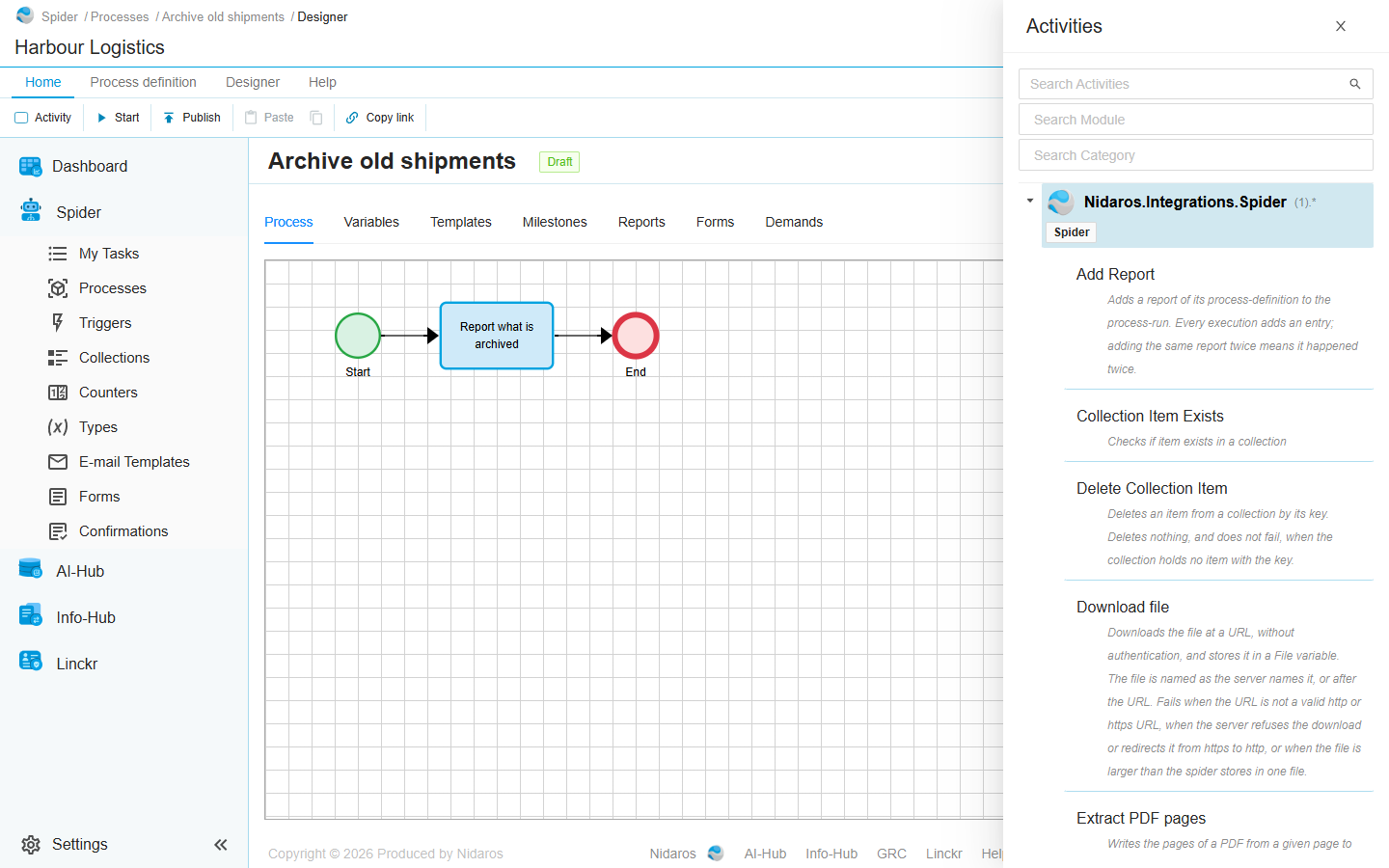Click the AI-Hub footer link
This screenshot has height=868, width=1389.
point(765,854)
